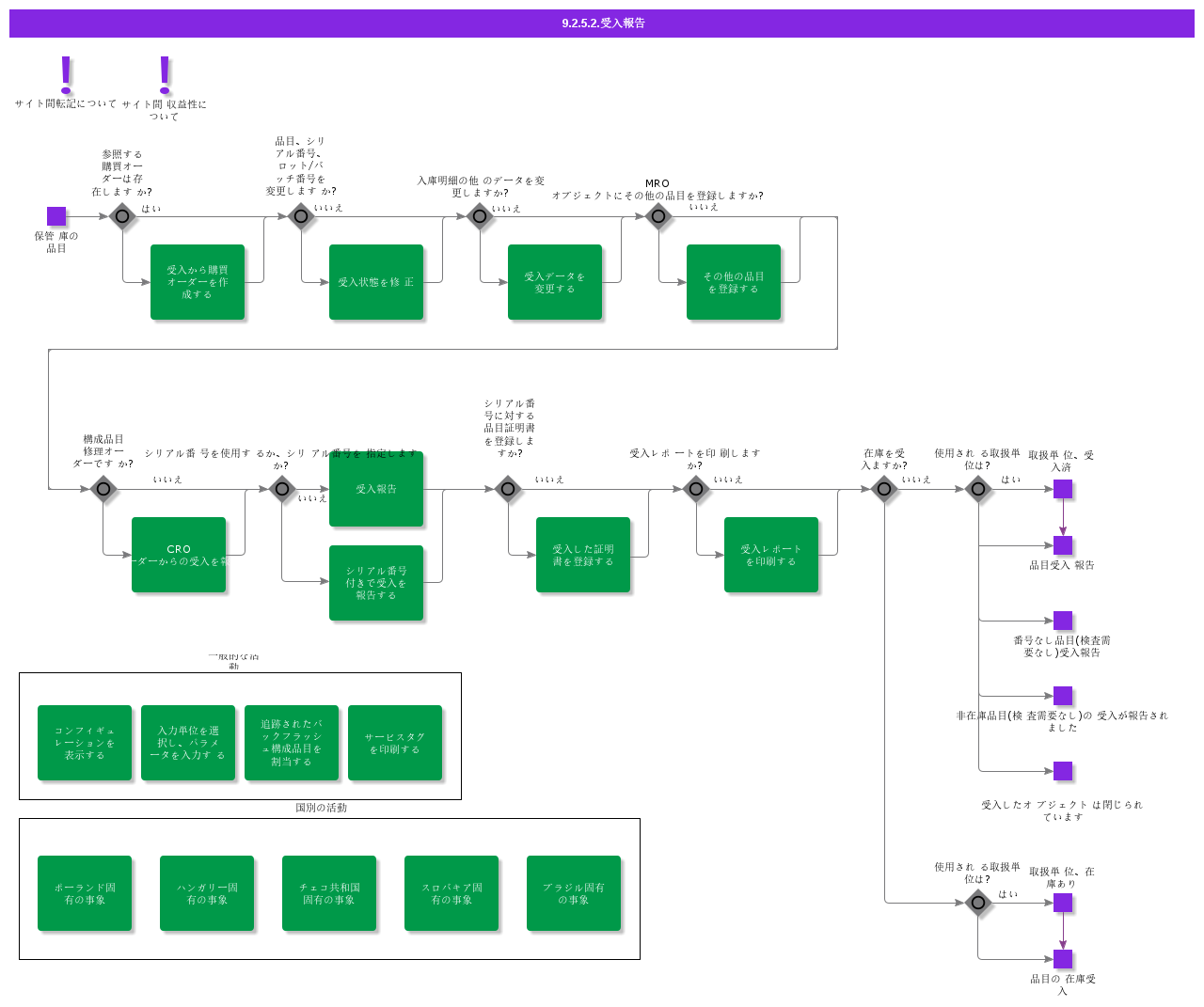Open activity シリアル番号付きで受入を報告する

376,583
